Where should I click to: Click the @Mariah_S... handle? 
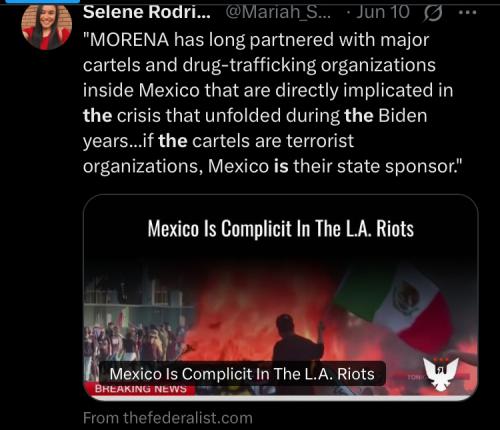click(278, 13)
